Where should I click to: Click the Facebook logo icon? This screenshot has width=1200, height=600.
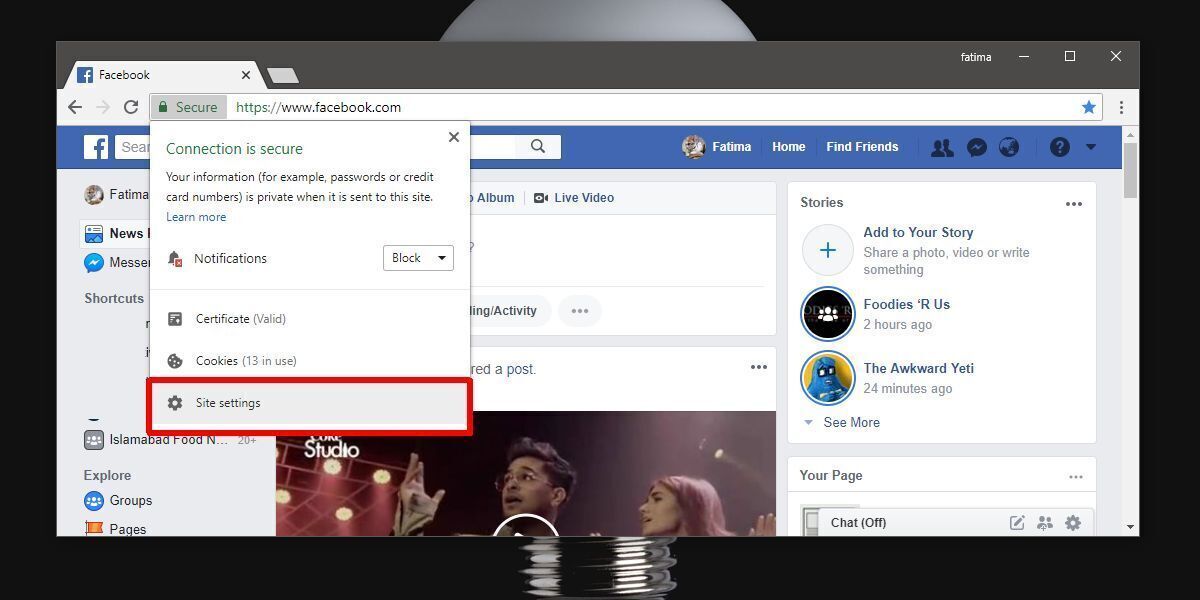[95, 146]
